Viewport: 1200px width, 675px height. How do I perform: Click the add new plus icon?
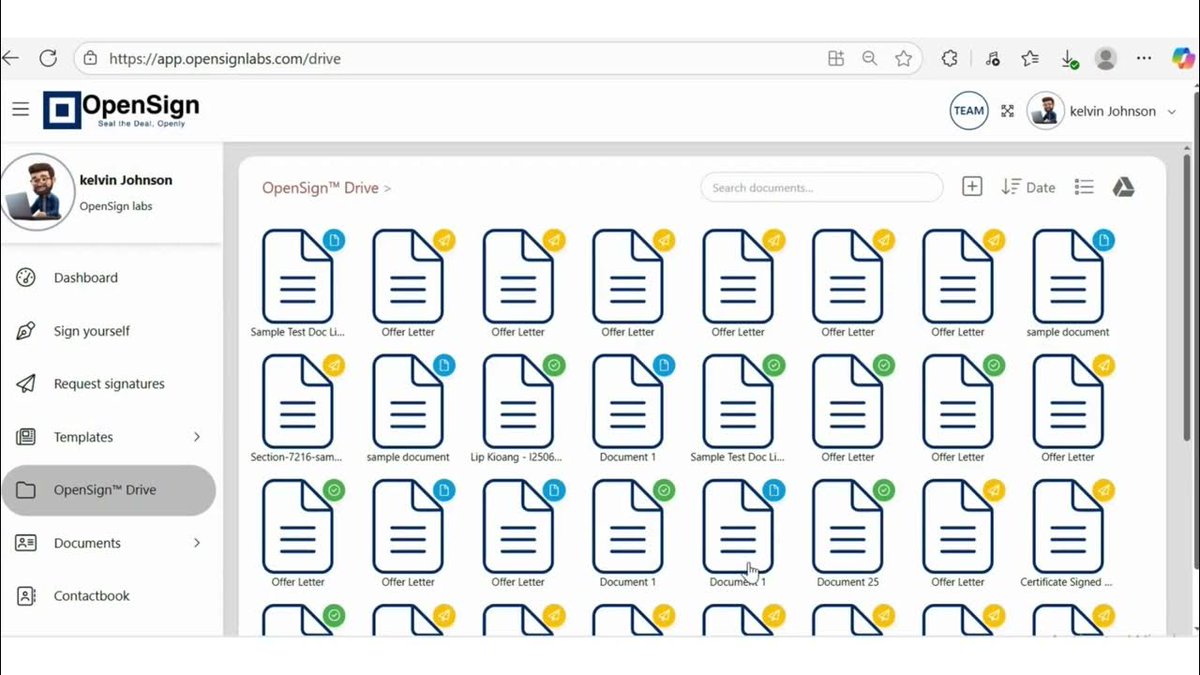(972, 187)
